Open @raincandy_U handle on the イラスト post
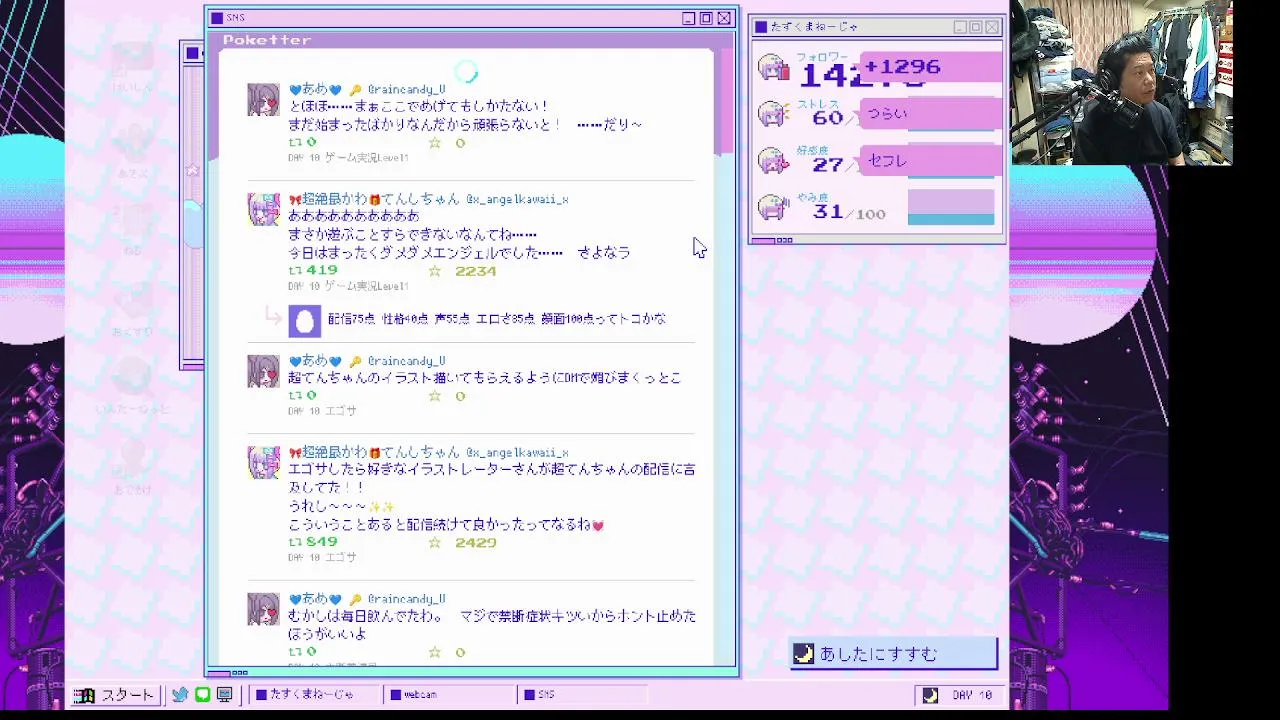This screenshot has height=720, width=1280. coord(406,361)
